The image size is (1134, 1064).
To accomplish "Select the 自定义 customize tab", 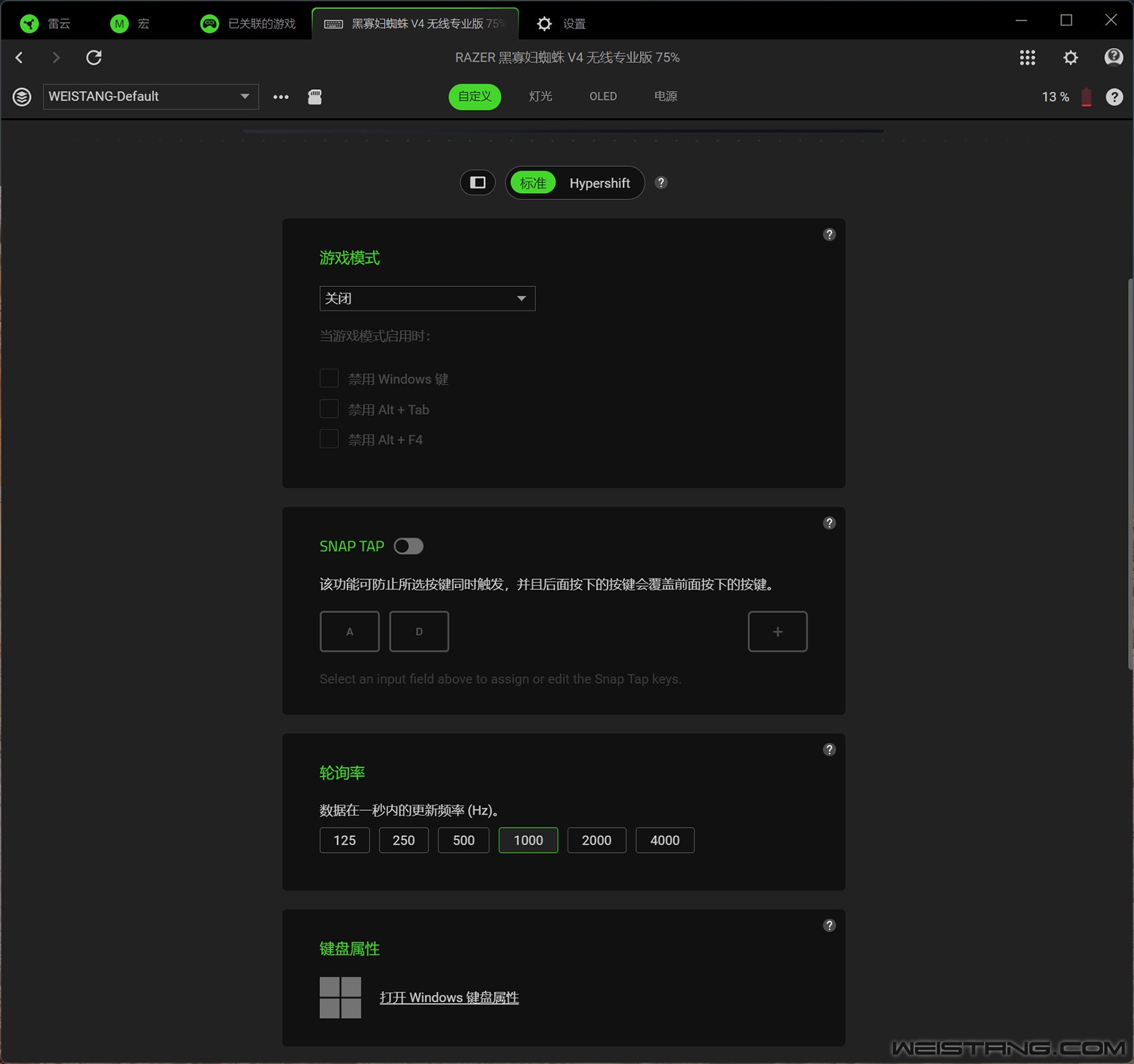I will coord(475,97).
